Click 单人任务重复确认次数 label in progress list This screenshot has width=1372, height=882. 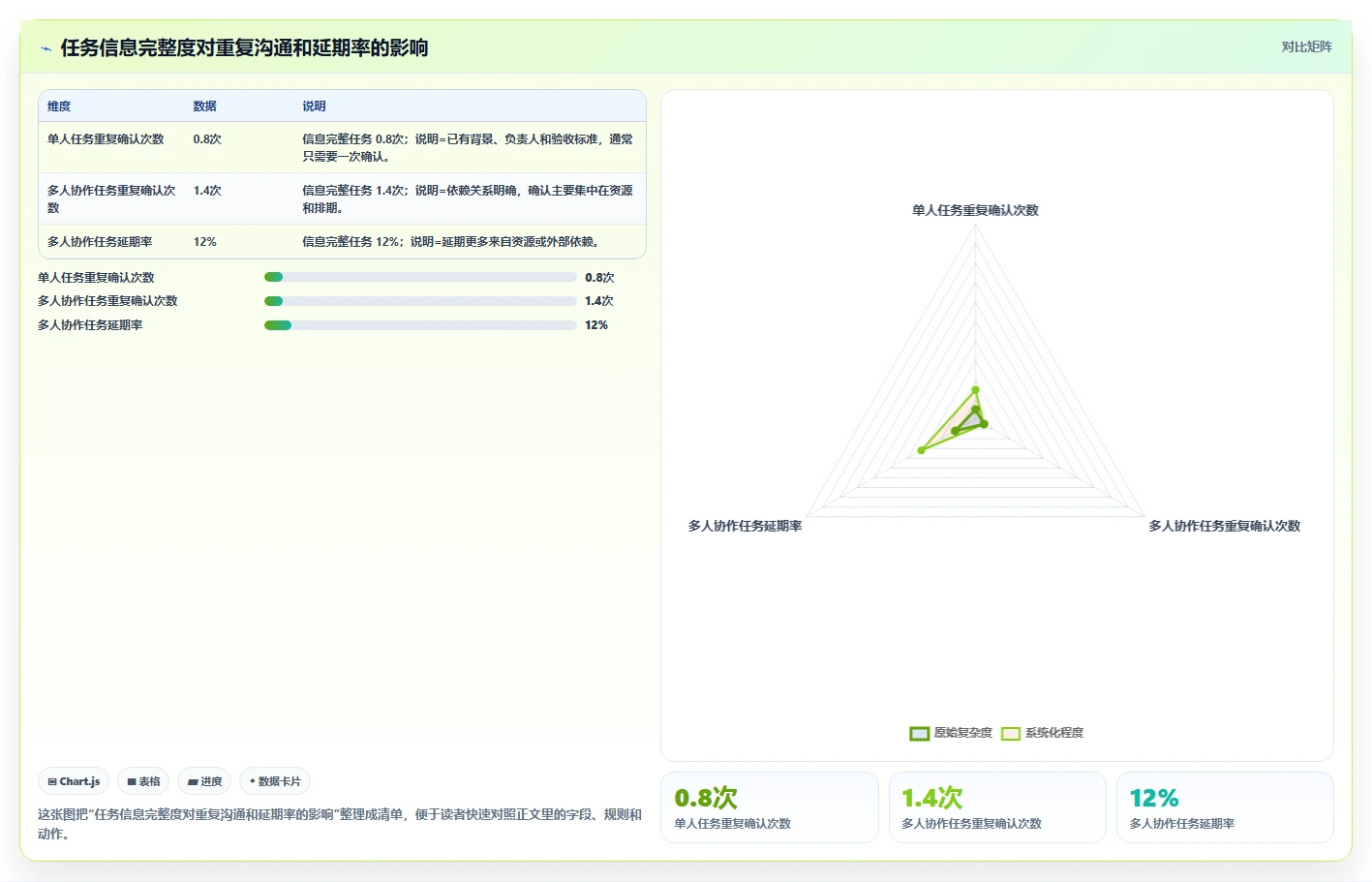click(x=96, y=278)
